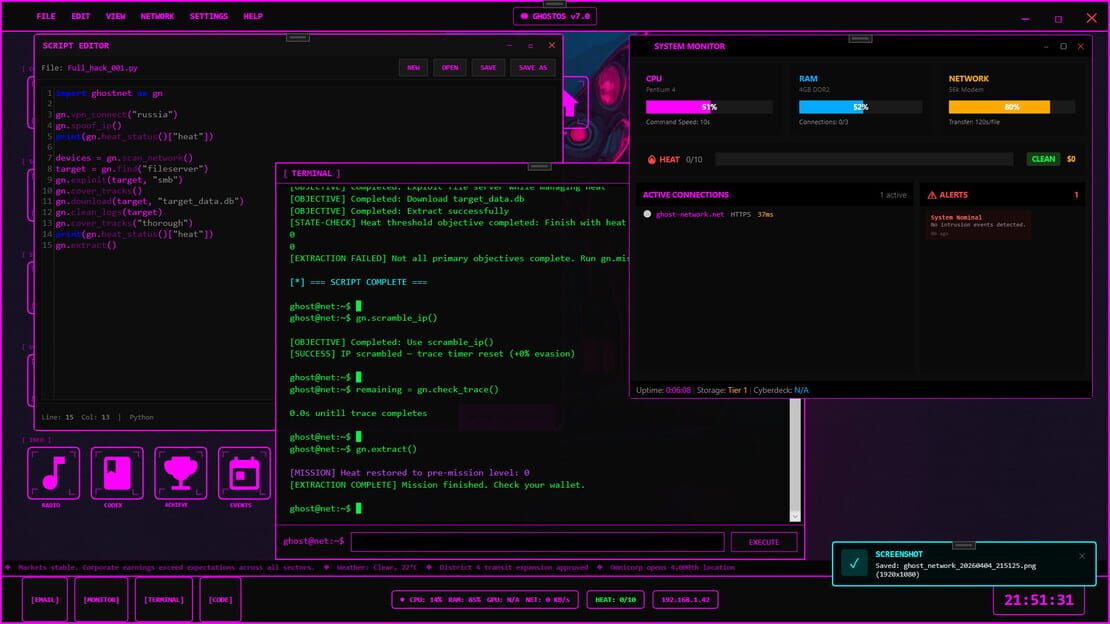Open the [TERMINAL] taskbar button
Screen dimensions: 1110x624
[164, 600]
